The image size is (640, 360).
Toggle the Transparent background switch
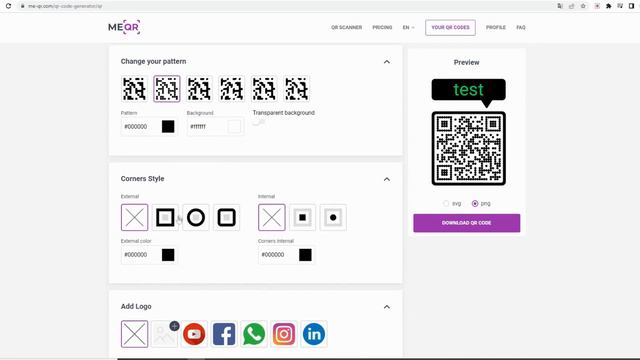point(258,122)
